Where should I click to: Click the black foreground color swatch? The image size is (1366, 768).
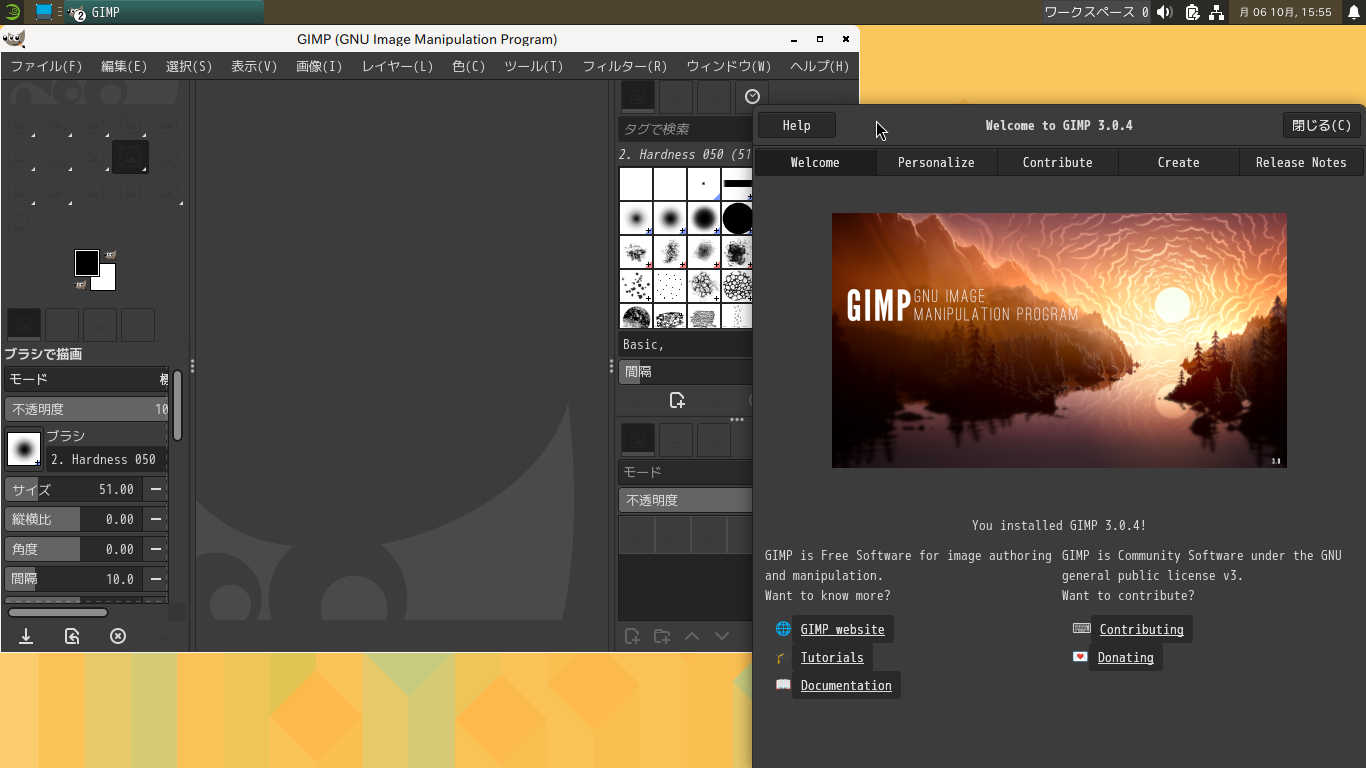point(86,262)
